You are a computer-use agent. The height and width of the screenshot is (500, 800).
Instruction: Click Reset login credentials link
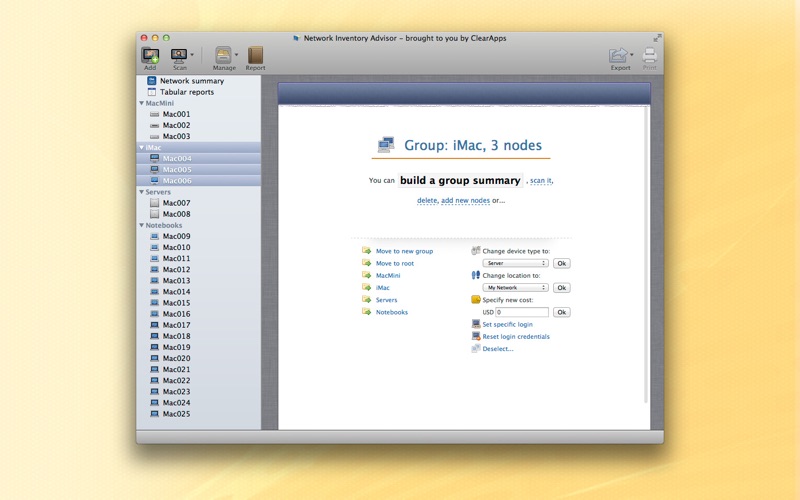pos(516,337)
